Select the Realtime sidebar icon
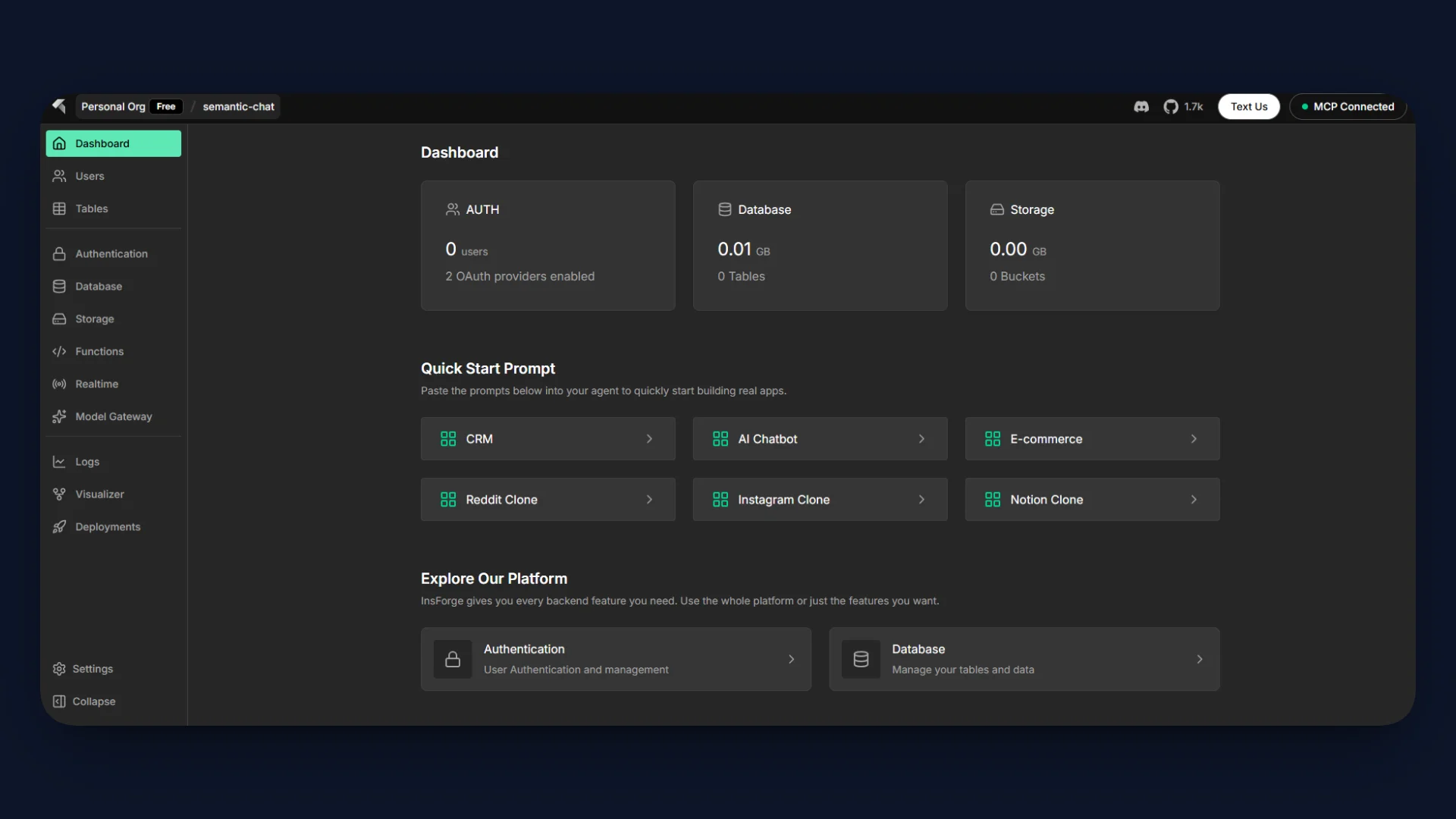This screenshot has height=819, width=1456. (x=59, y=384)
